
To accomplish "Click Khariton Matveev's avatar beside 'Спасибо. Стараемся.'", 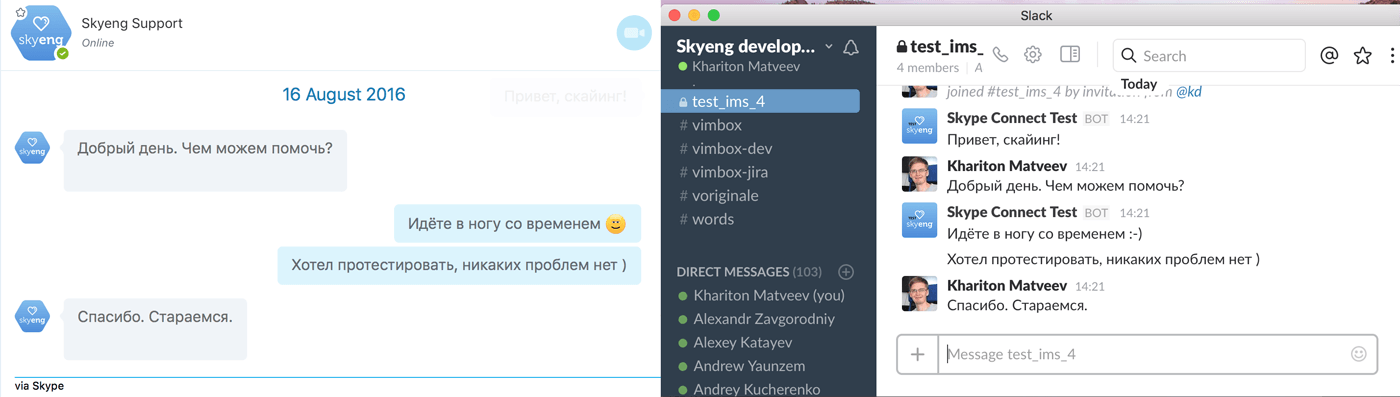I will [x=919, y=295].
